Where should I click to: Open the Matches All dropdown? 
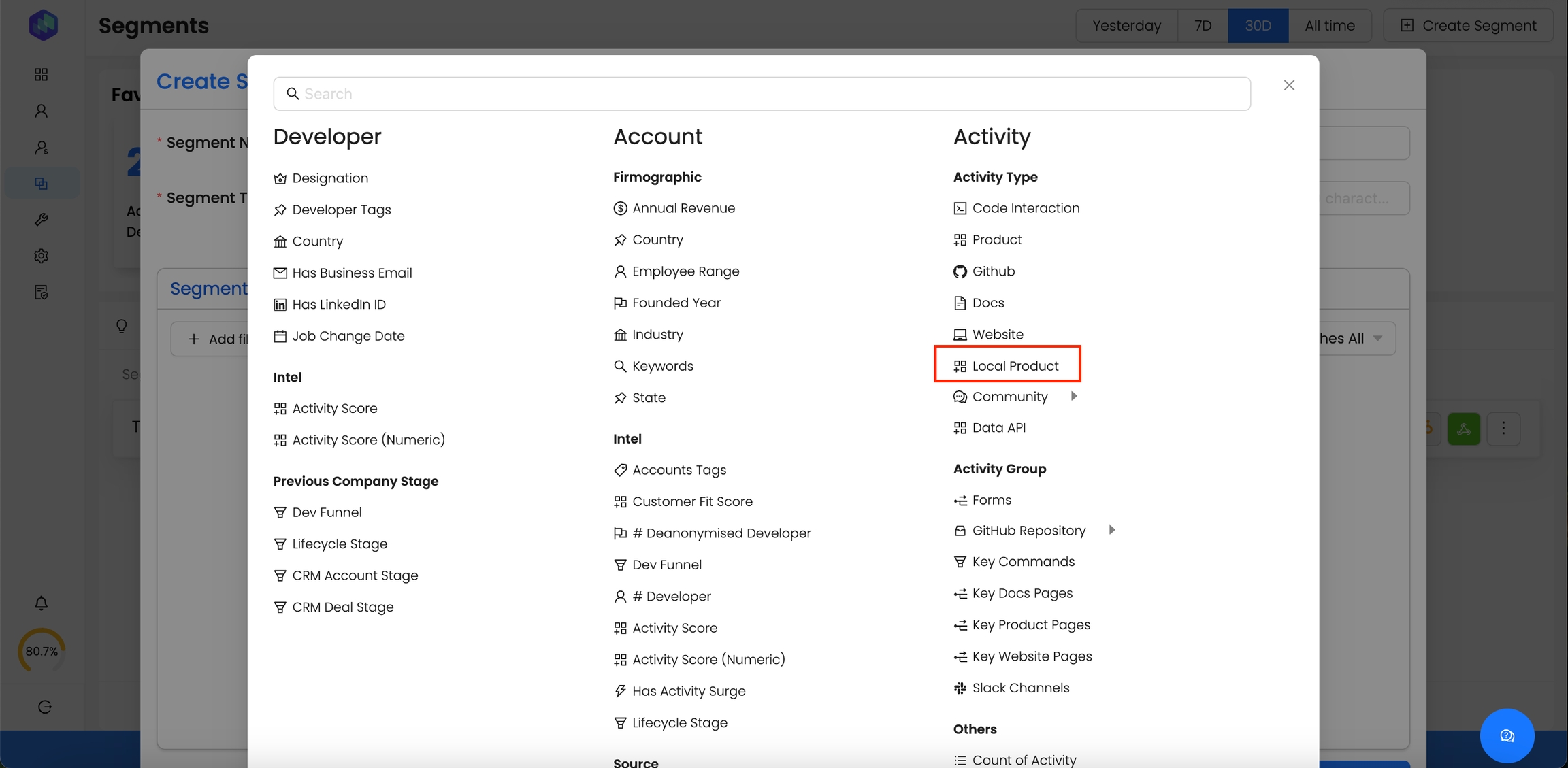1354,338
